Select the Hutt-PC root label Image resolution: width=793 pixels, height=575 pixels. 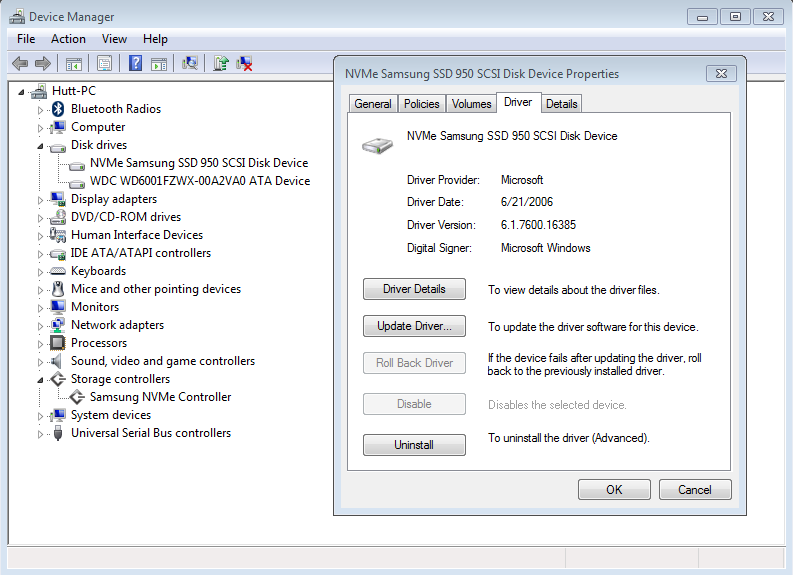[x=74, y=91]
